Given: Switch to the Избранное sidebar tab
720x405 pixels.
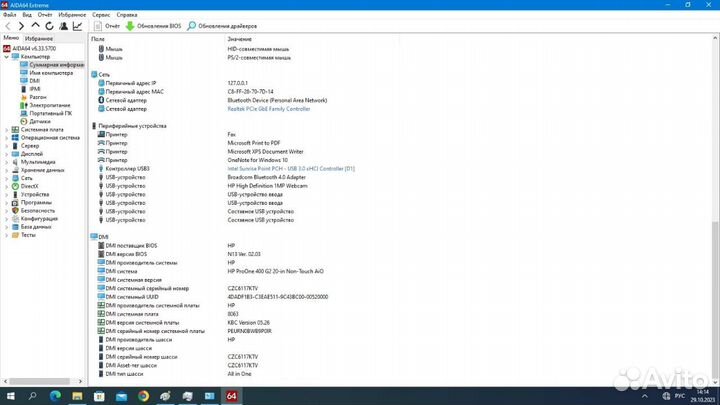Looking at the screenshot, I should coord(39,39).
